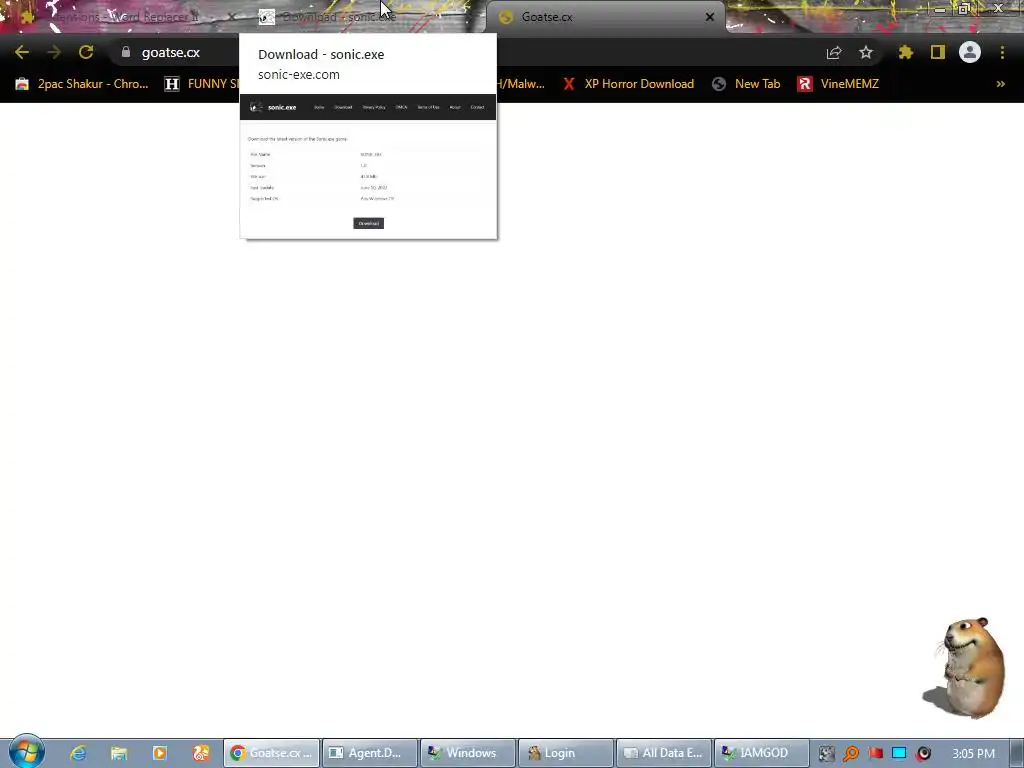Go back to the previous page
This screenshot has height=768, width=1024.
coord(22,52)
